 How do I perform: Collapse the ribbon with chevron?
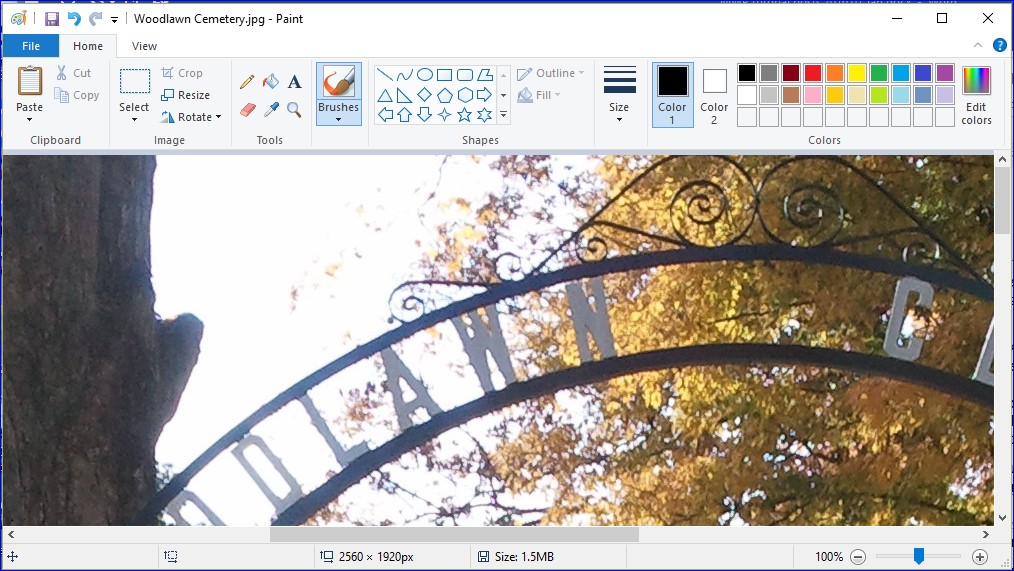(978, 45)
